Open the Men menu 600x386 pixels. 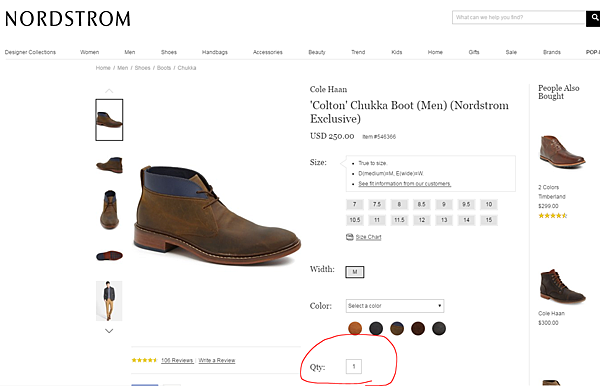click(x=130, y=52)
